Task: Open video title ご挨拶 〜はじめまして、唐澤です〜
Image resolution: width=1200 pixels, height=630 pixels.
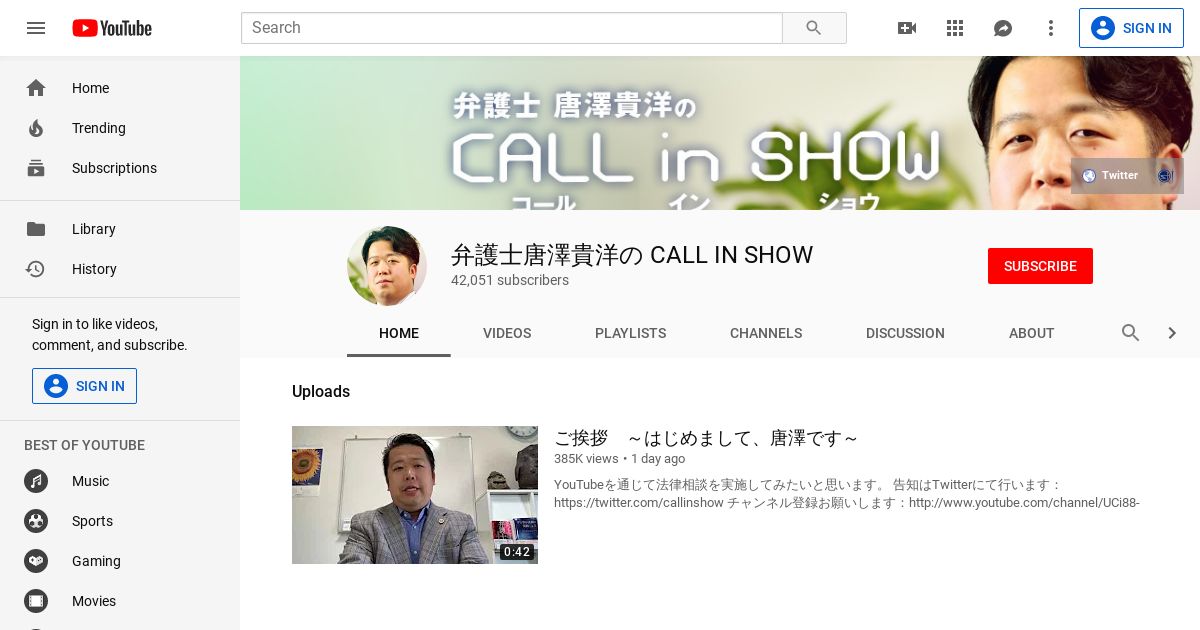Action: point(706,438)
